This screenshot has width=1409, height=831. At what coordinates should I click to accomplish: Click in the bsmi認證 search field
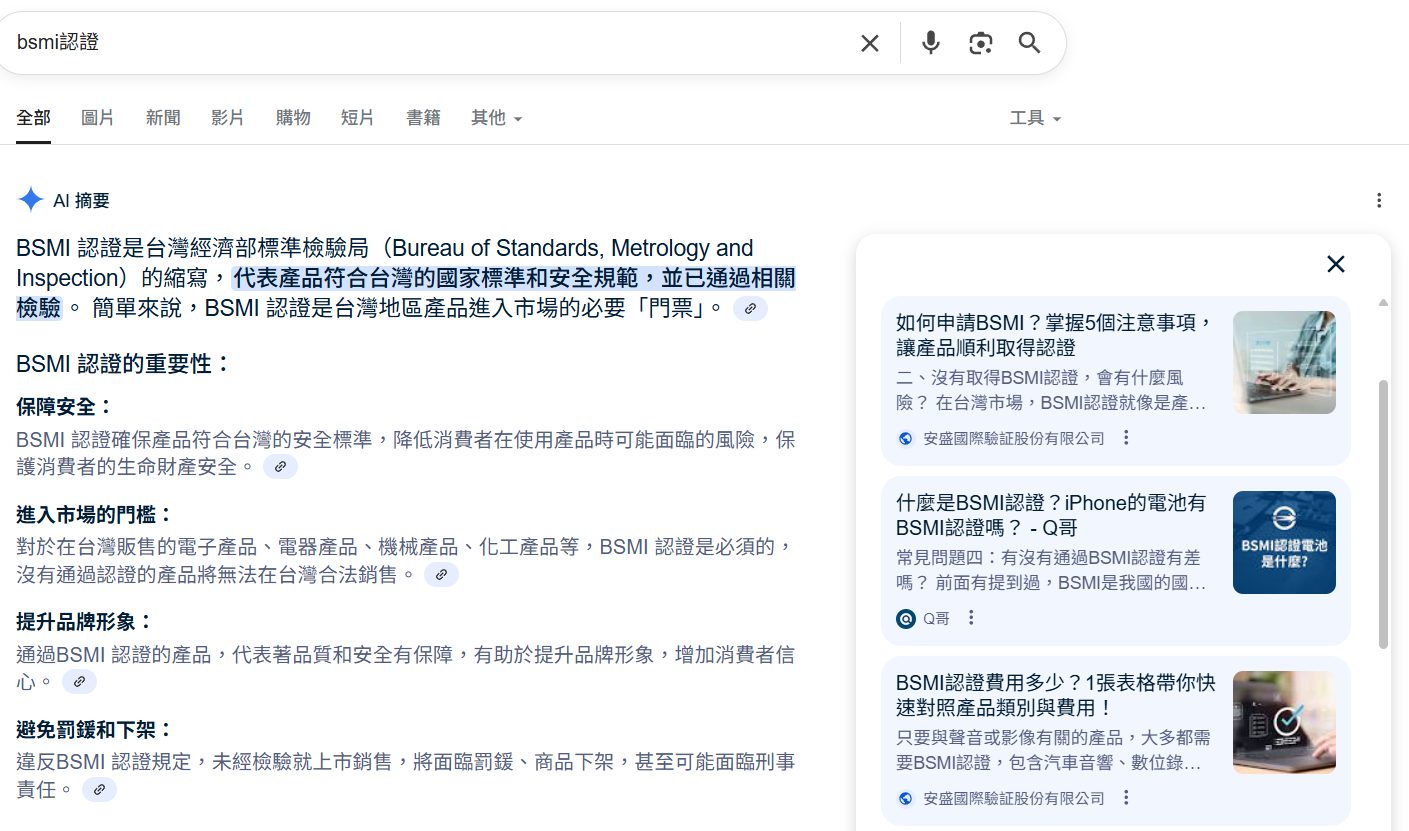[430, 43]
